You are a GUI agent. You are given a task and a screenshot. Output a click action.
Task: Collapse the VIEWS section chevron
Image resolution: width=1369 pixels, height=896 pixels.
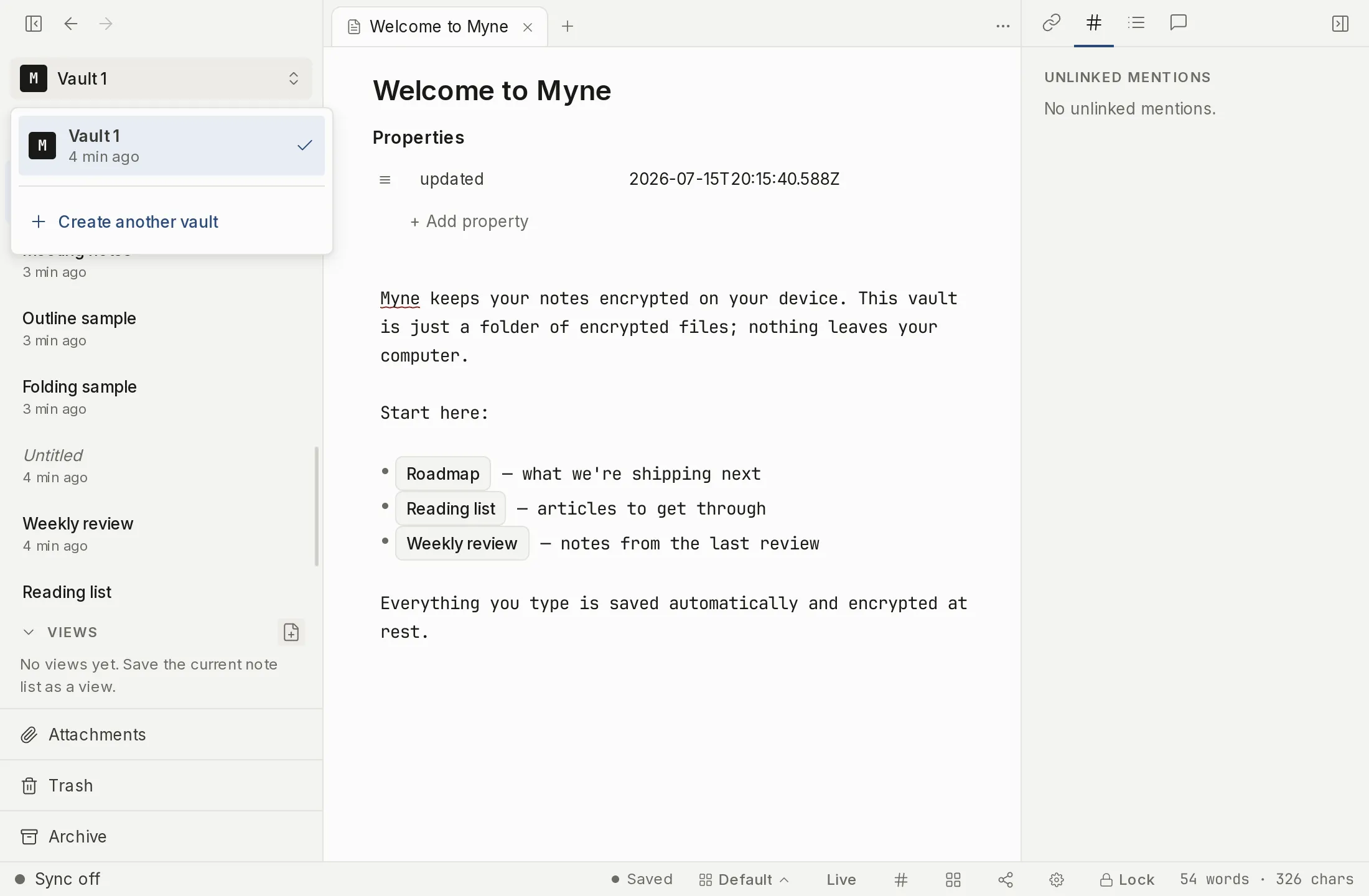coord(29,632)
